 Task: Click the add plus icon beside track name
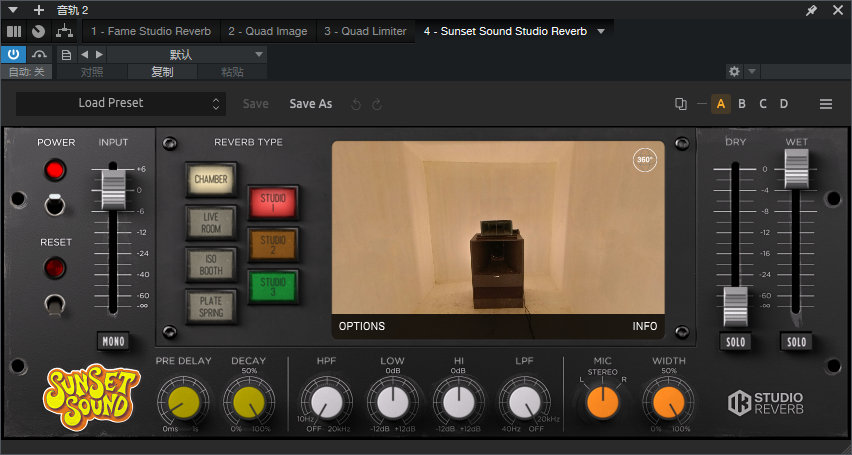pos(39,10)
